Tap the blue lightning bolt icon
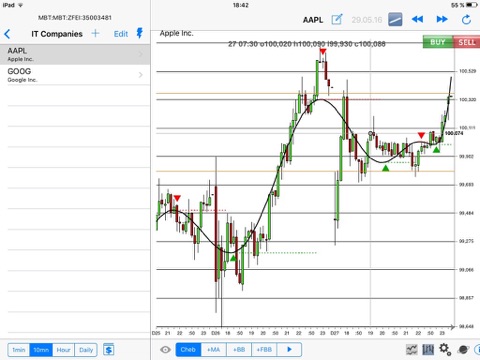 [140, 33]
